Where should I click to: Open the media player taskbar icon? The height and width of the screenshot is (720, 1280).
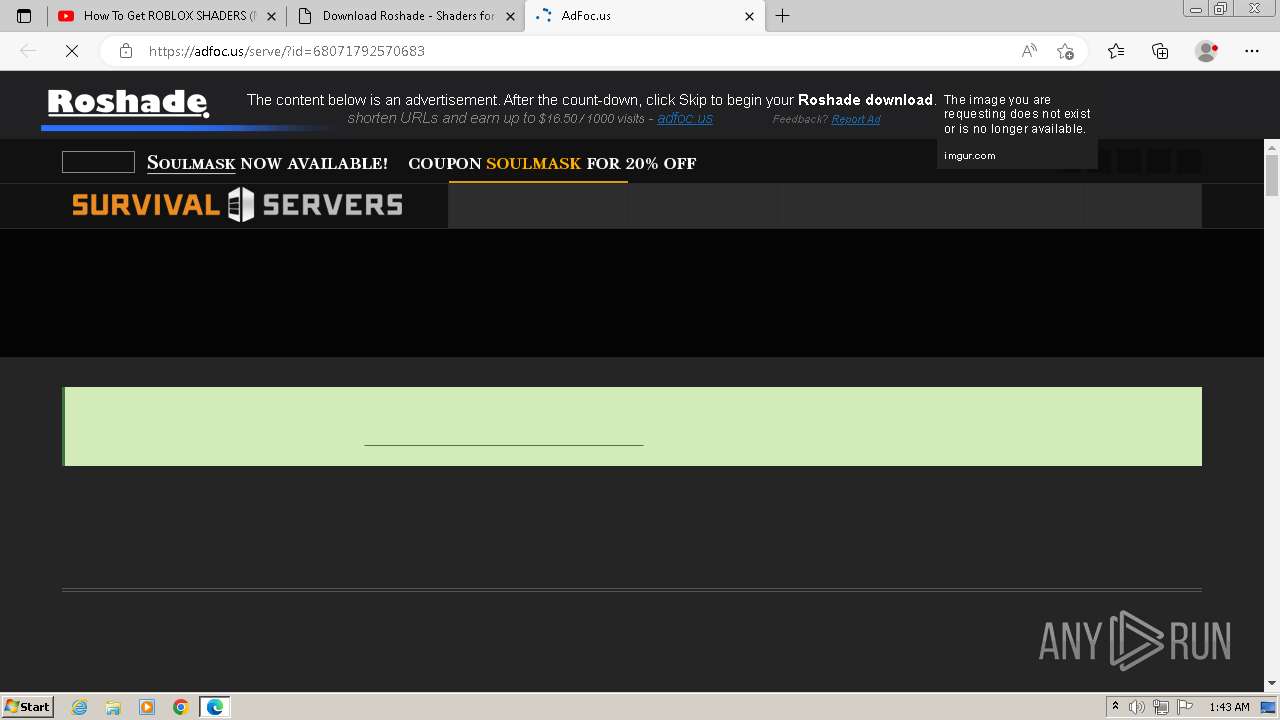tap(147, 707)
